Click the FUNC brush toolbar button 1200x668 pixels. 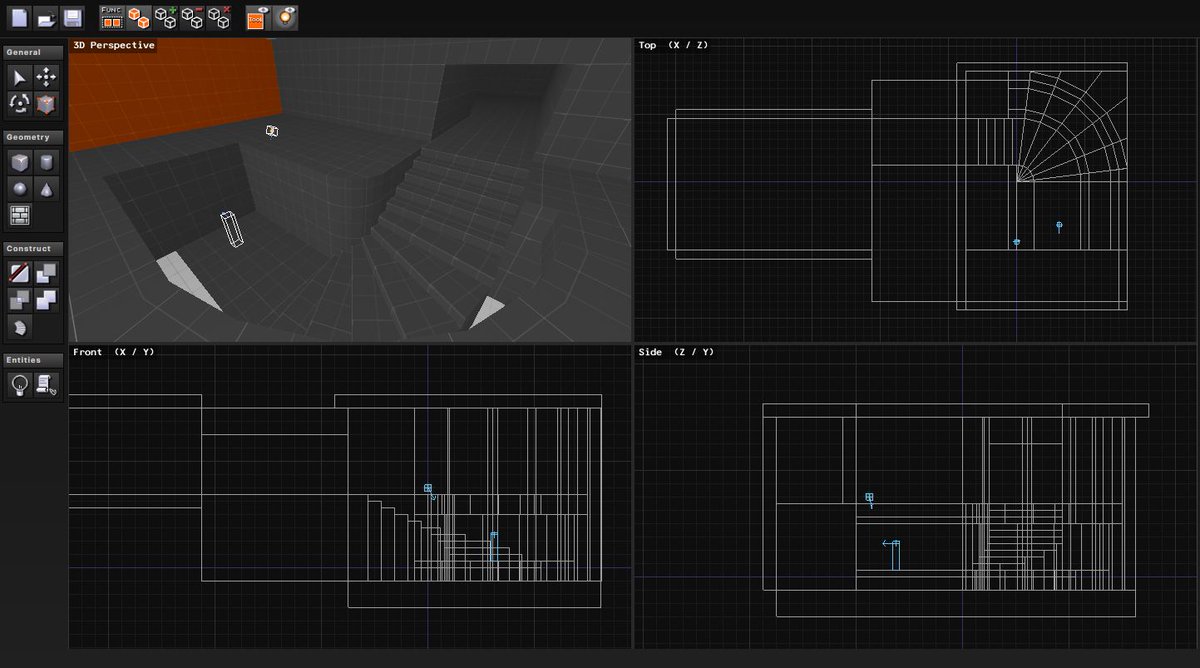[112, 17]
